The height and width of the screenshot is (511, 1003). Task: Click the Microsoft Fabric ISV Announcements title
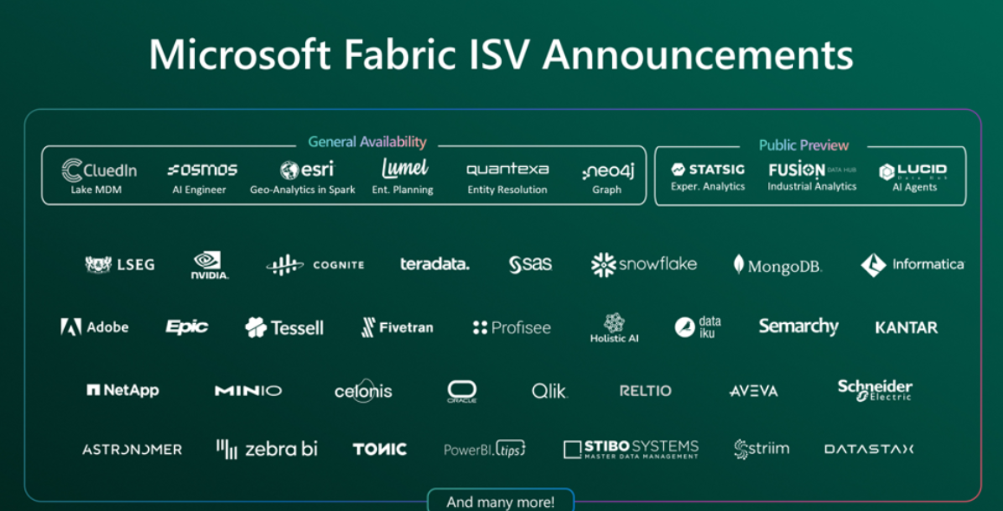(x=501, y=54)
